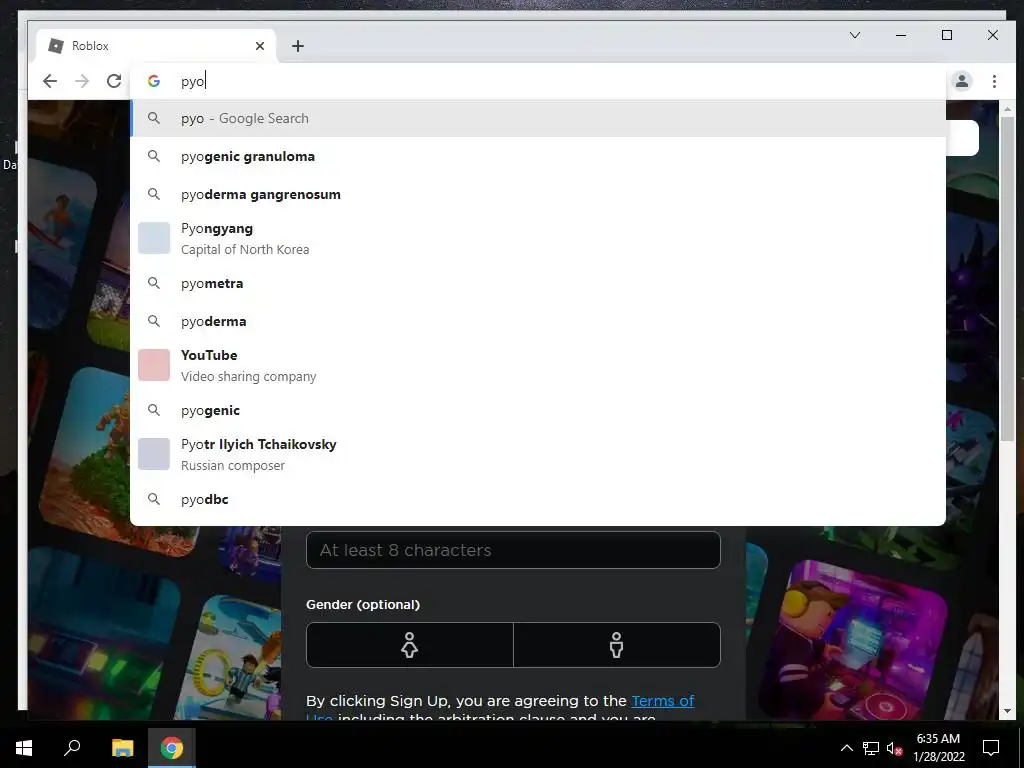Open a new tab with plus button
1024x768 pixels.
coord(298,46)
